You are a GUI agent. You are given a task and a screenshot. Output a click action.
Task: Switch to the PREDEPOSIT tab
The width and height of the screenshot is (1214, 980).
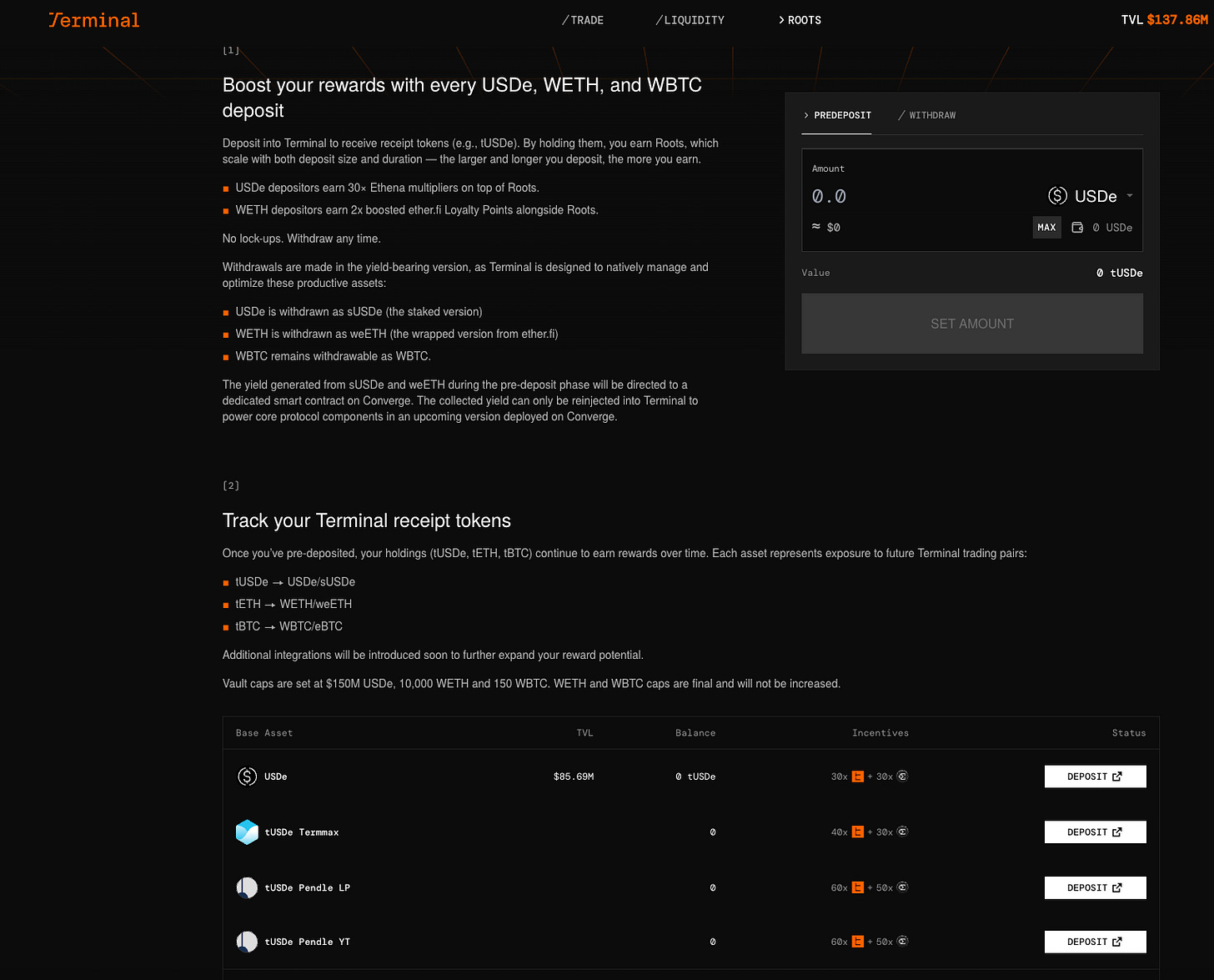(837, 115)
